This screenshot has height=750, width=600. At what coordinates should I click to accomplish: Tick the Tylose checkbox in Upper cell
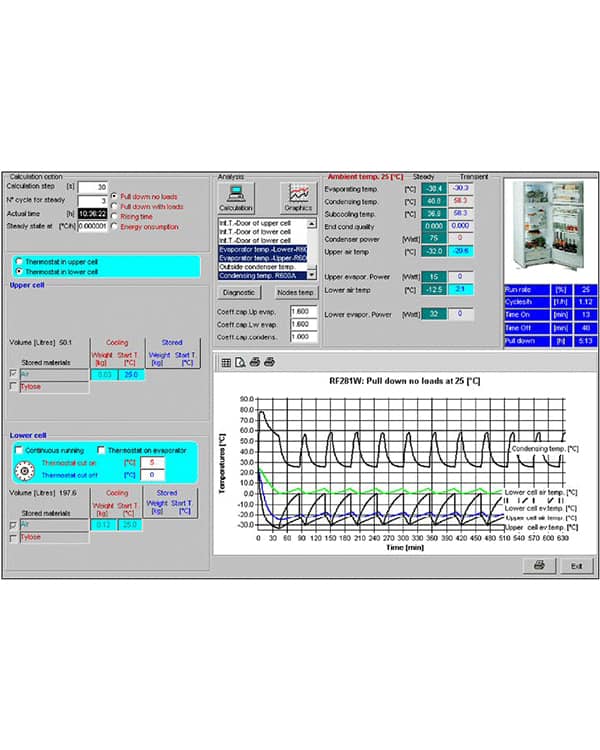click(13, 386)
